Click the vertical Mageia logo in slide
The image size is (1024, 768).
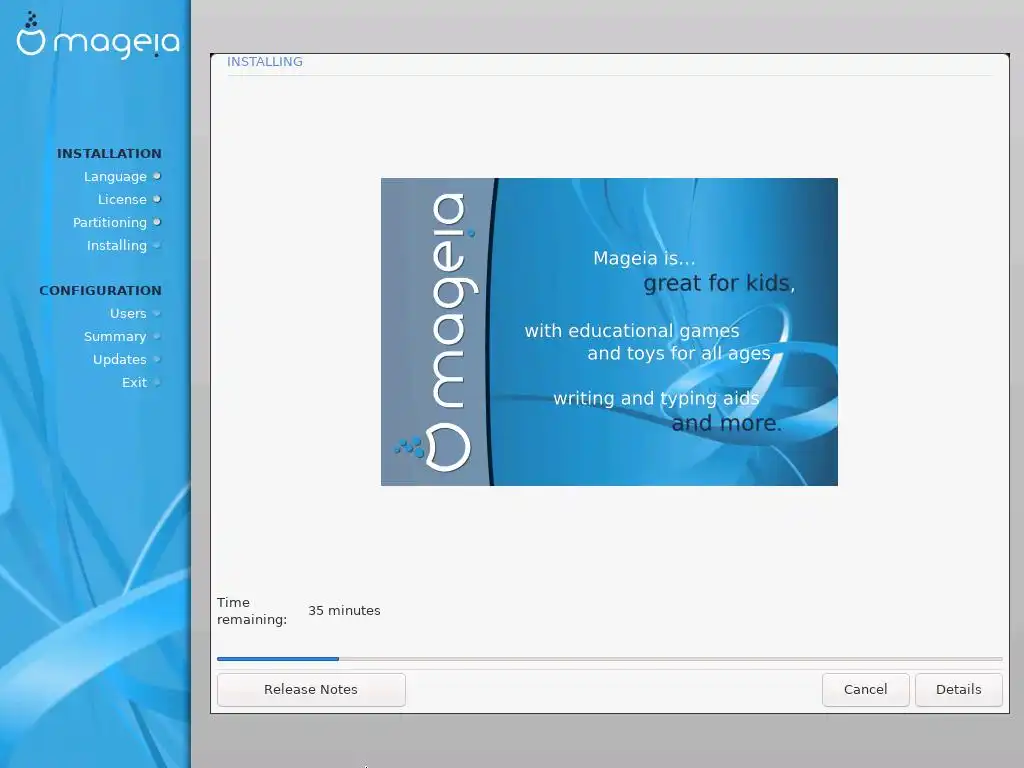coord(439,332)
